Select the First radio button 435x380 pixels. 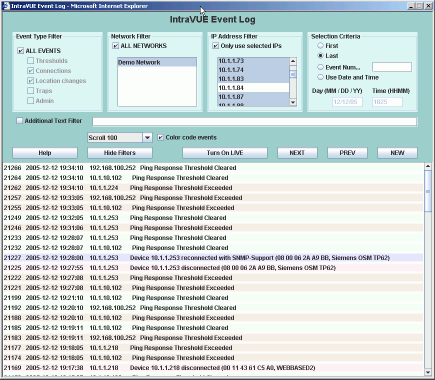[320, 45]
